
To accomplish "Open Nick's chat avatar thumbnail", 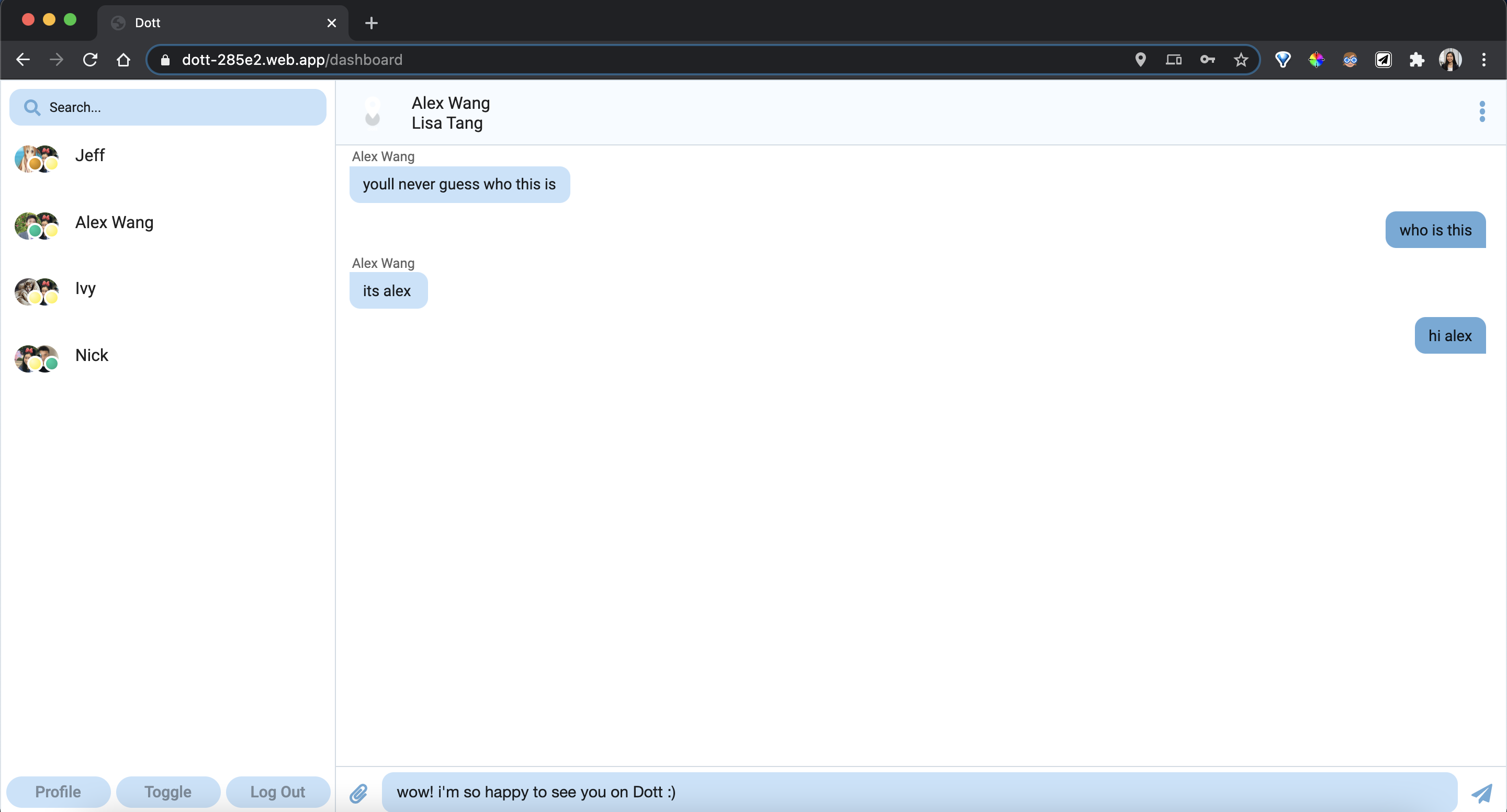I will pyautogui.click(x=36, y=358).
